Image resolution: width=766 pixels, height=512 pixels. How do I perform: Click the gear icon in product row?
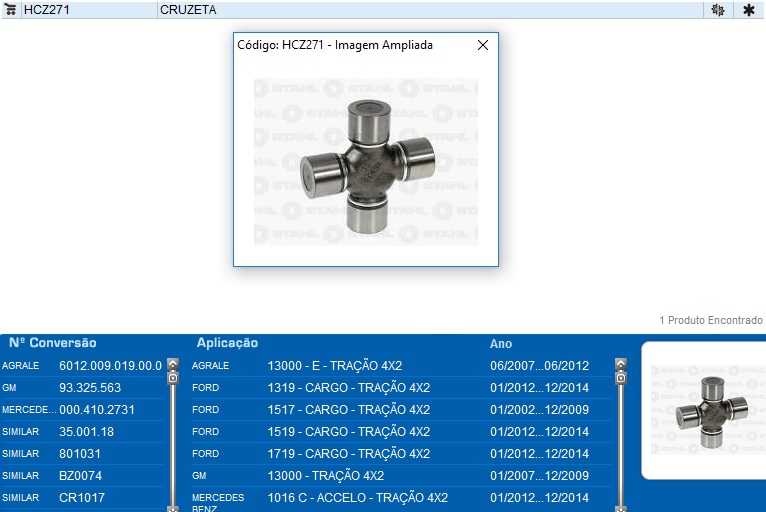tap(717, 10)
